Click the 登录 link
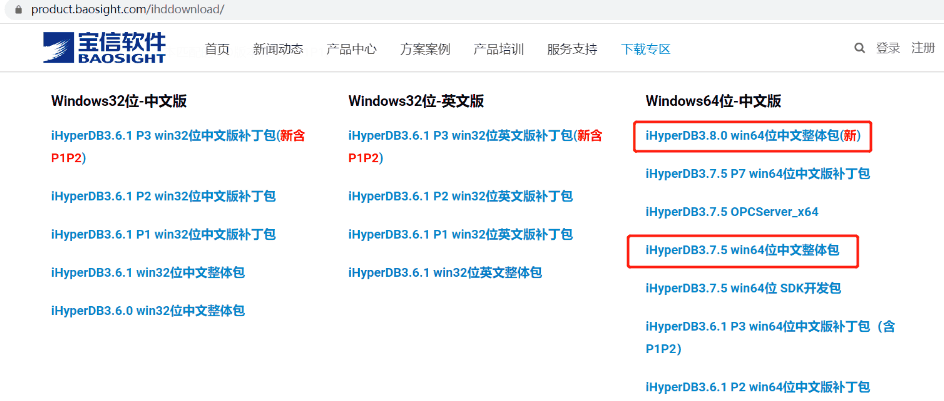 (888, 48)
